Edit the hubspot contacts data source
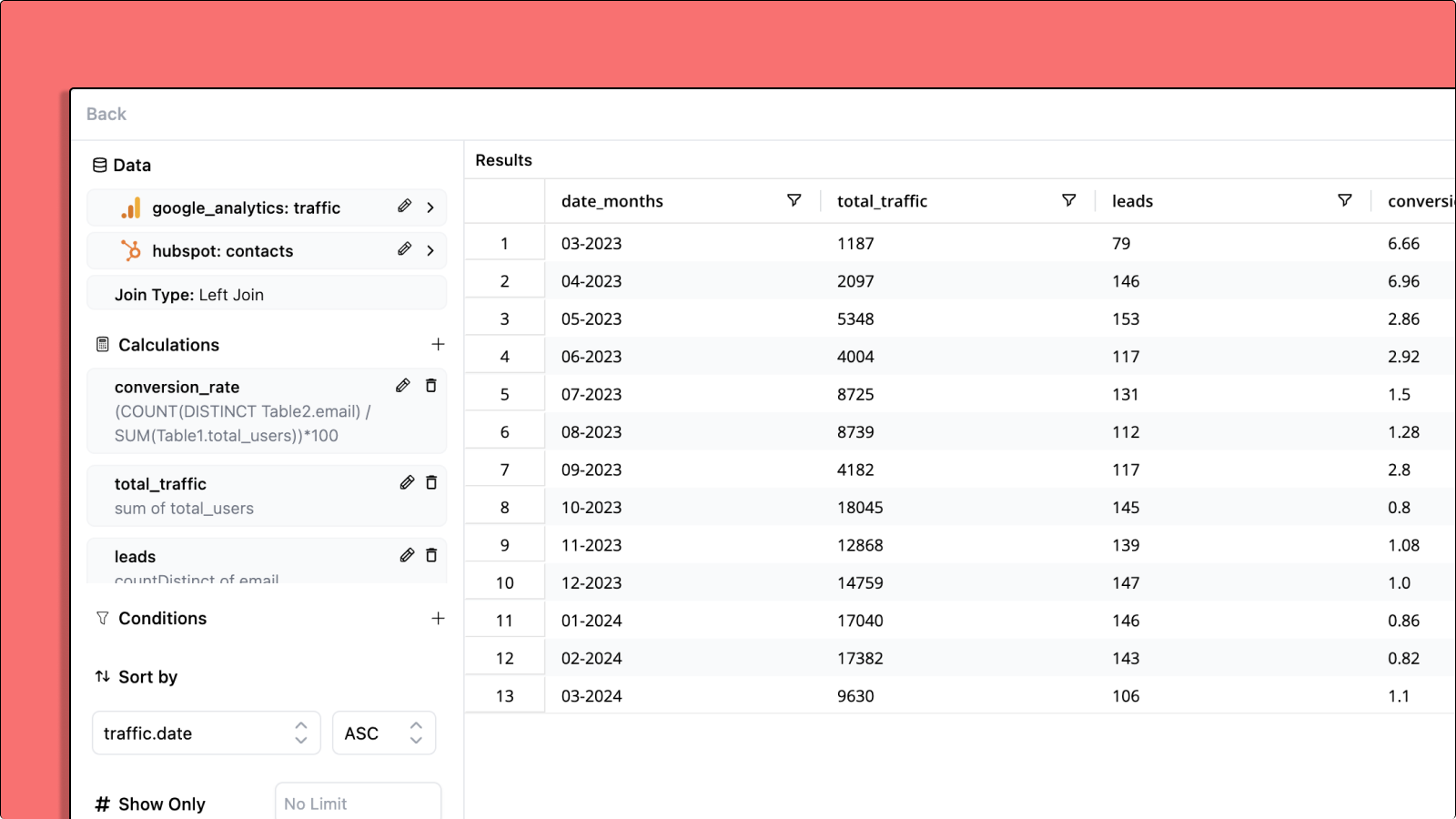Image resolution: width=1456 pixels, height=819 pixels. (x=404, y=249)
